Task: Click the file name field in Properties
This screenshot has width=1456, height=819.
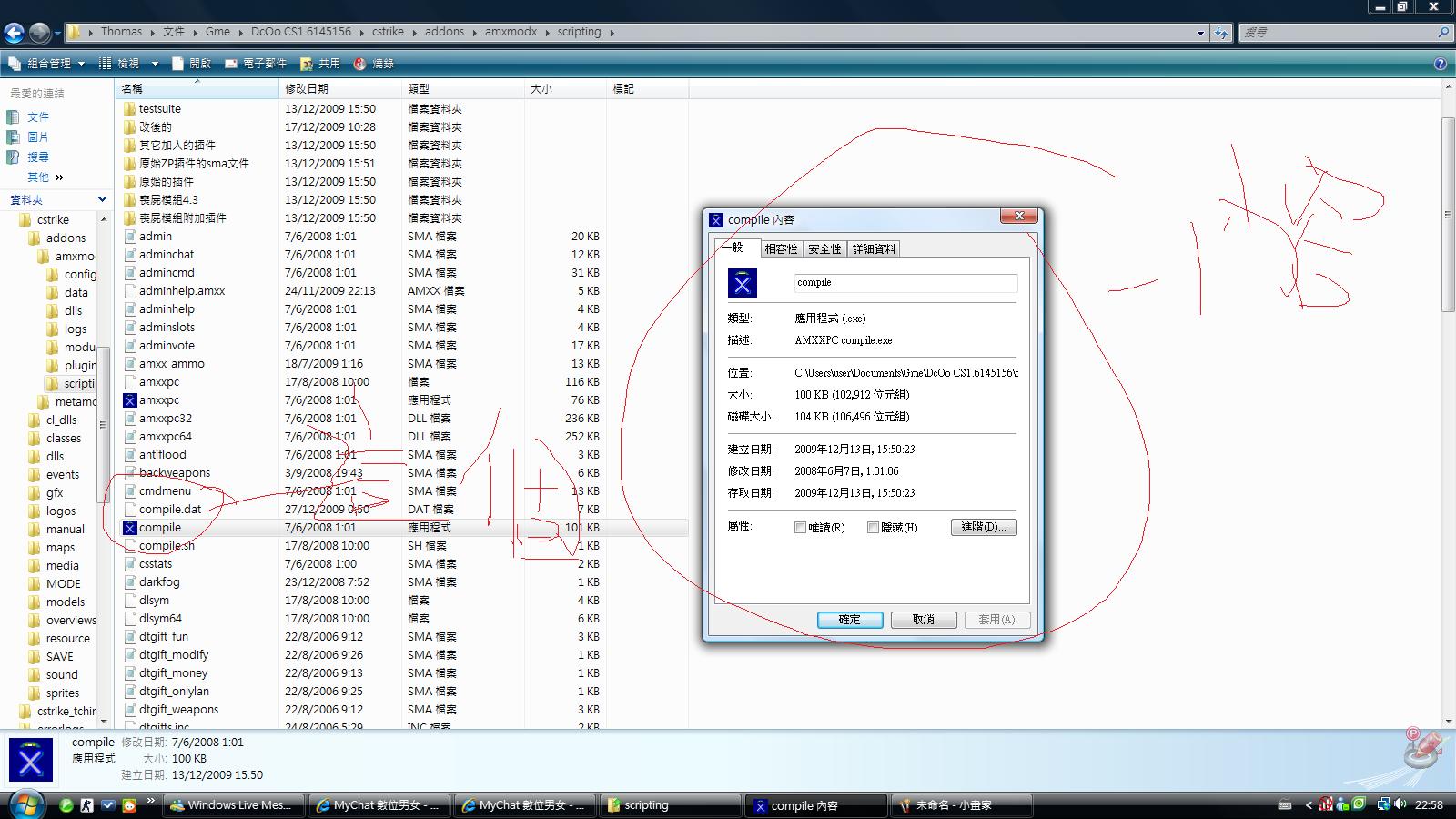Action: pyautogui.click(x=905, y=283)
